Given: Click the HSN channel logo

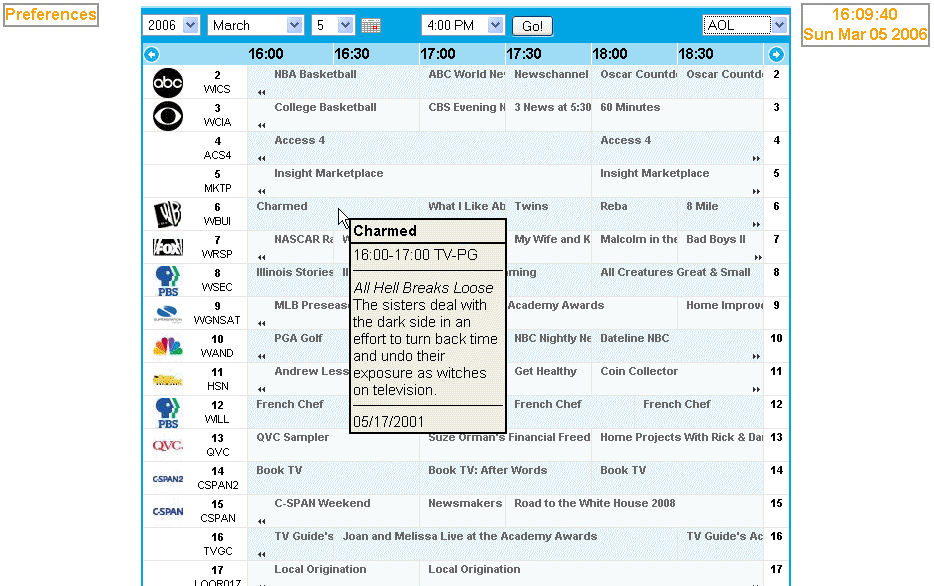Looking at the screenshot, I should [x=168, y=379].
